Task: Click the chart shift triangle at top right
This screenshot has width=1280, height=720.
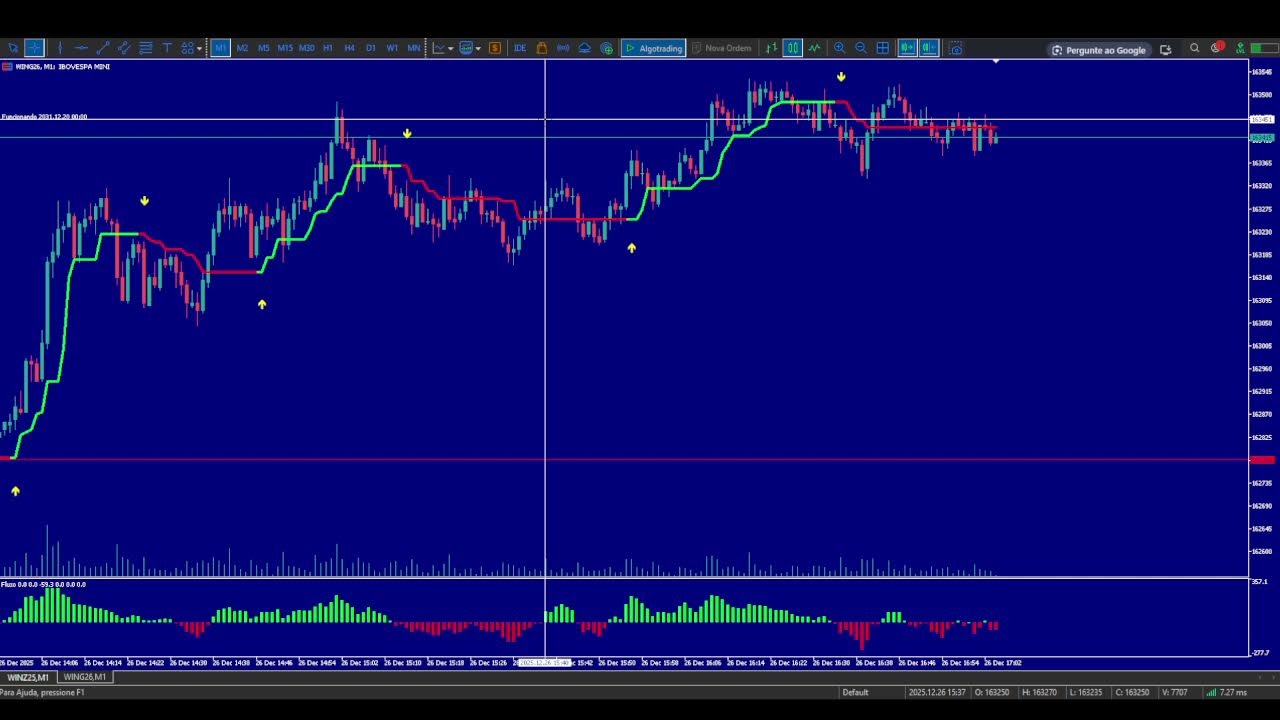Action: (x=995, y=62)
